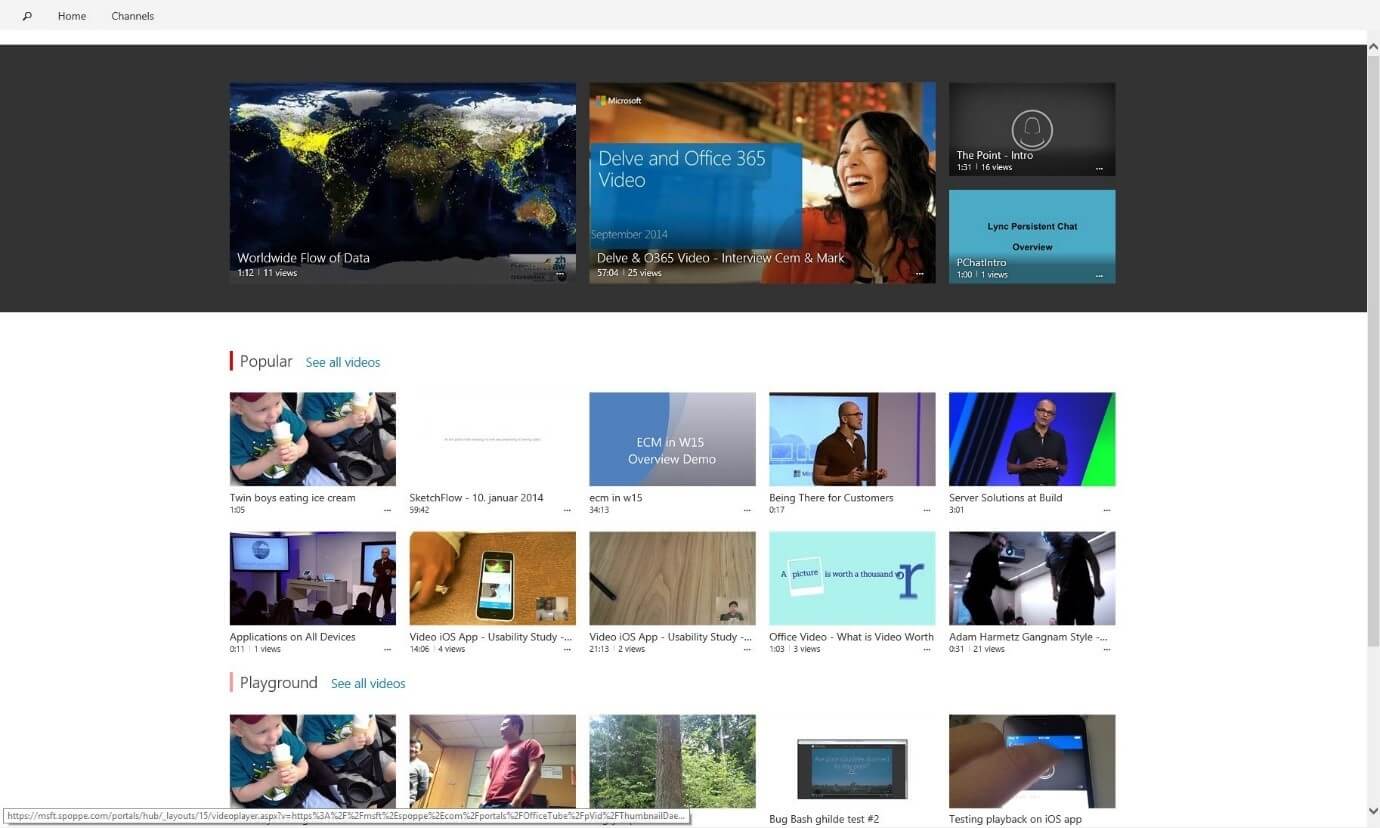
Task: Click the Adam Harmetz Gangnam Style thumbnail
Action: tap(1031, 578)
